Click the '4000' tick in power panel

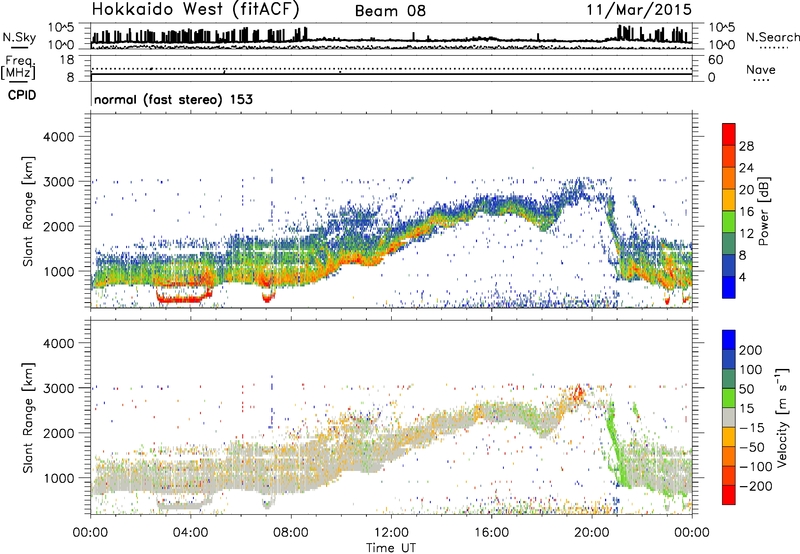[58, 137]
